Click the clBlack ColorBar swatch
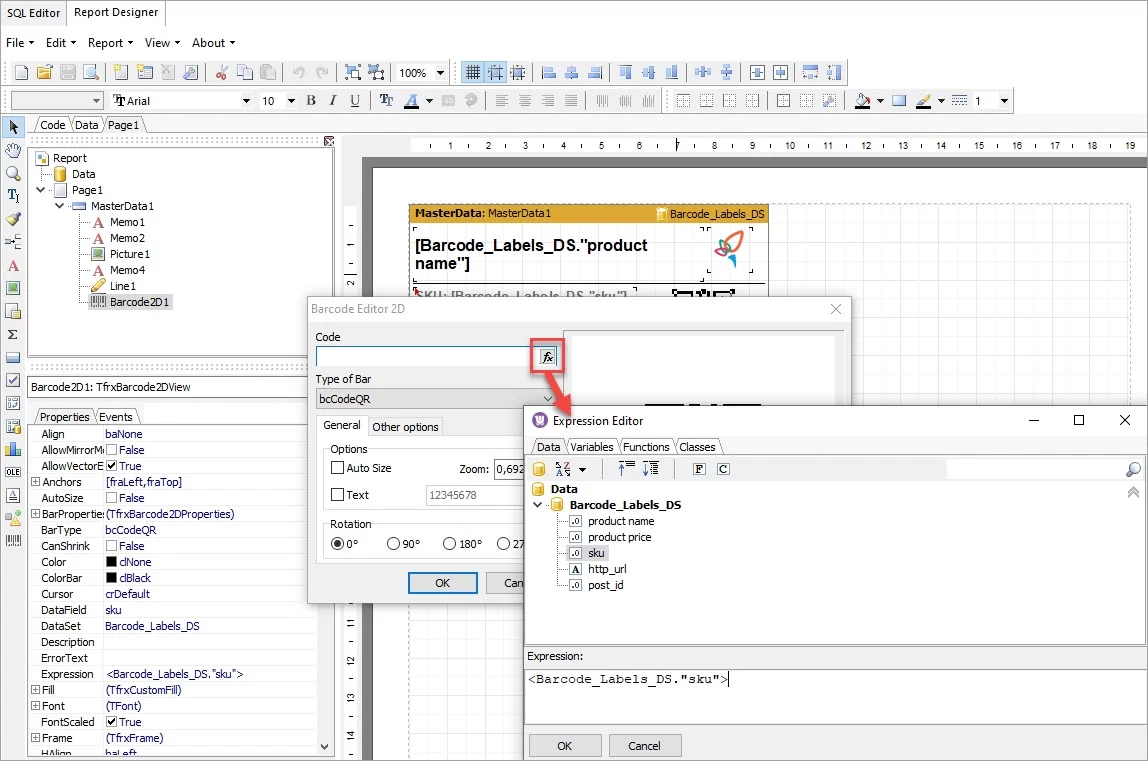 tap(112, 578)
